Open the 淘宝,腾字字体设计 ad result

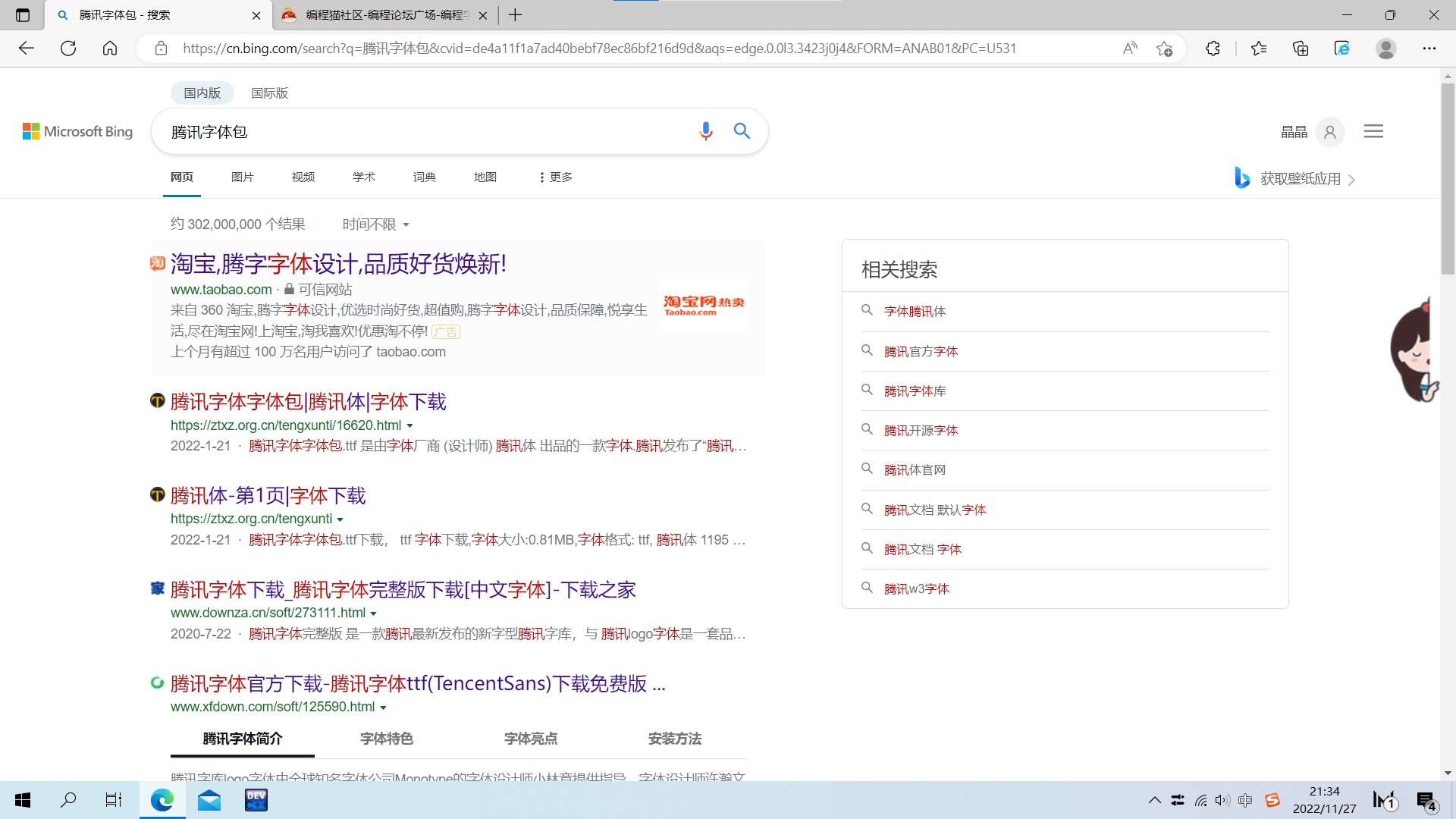338,264
